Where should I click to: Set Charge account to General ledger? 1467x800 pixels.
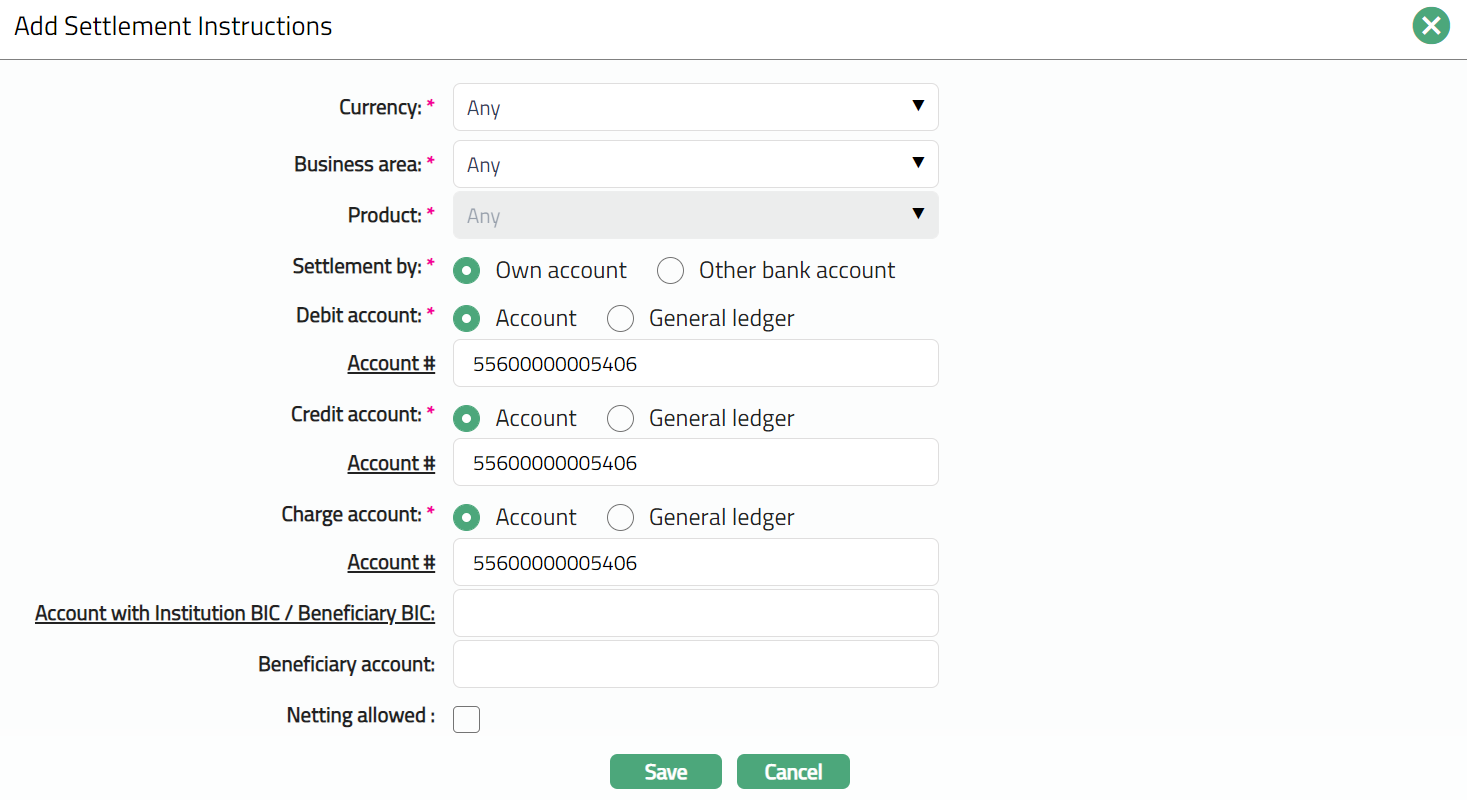pyautogui.click(x=620, y=517)
